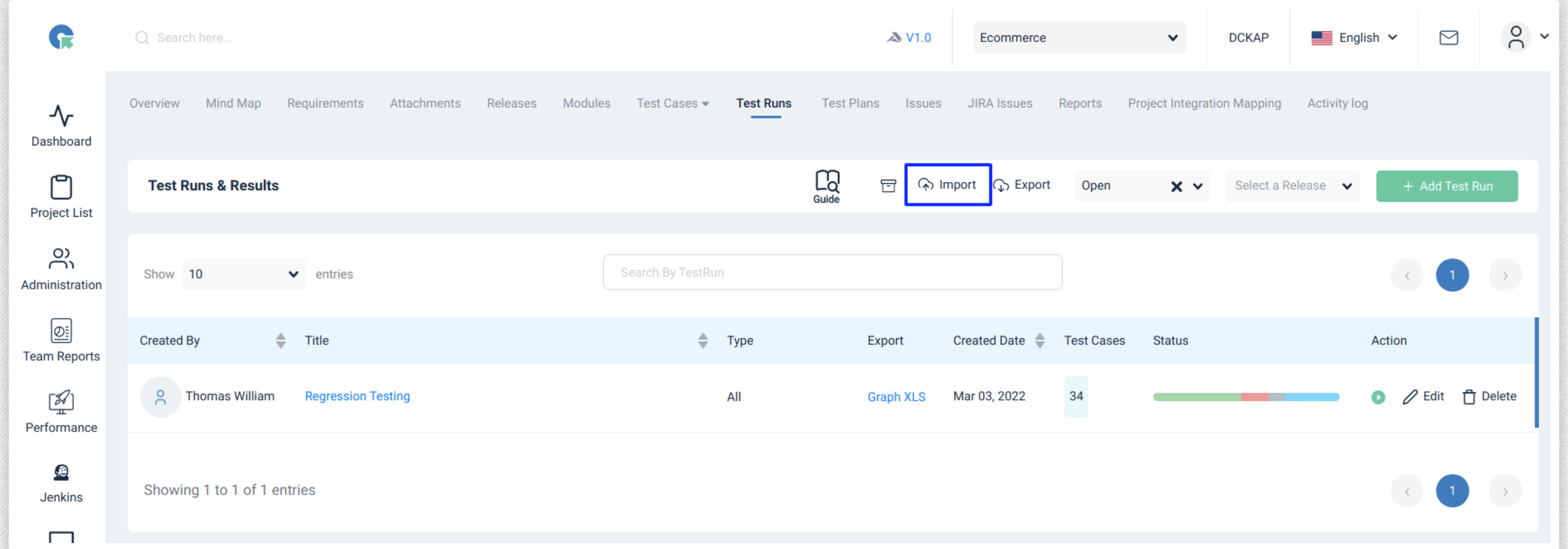Click the archive box icon
This screenshot has width=1568, height=549.
(x=888, y=186)
